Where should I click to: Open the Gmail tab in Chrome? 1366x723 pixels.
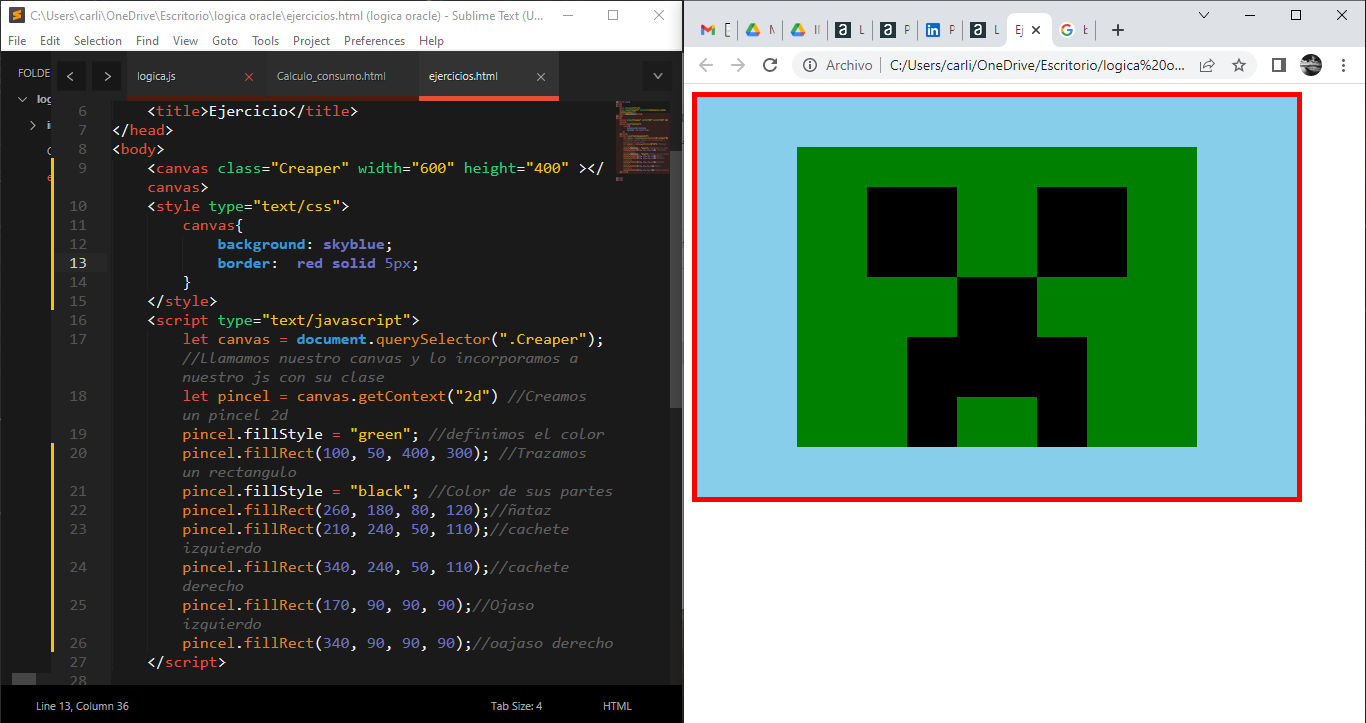(x=708, y=30)
